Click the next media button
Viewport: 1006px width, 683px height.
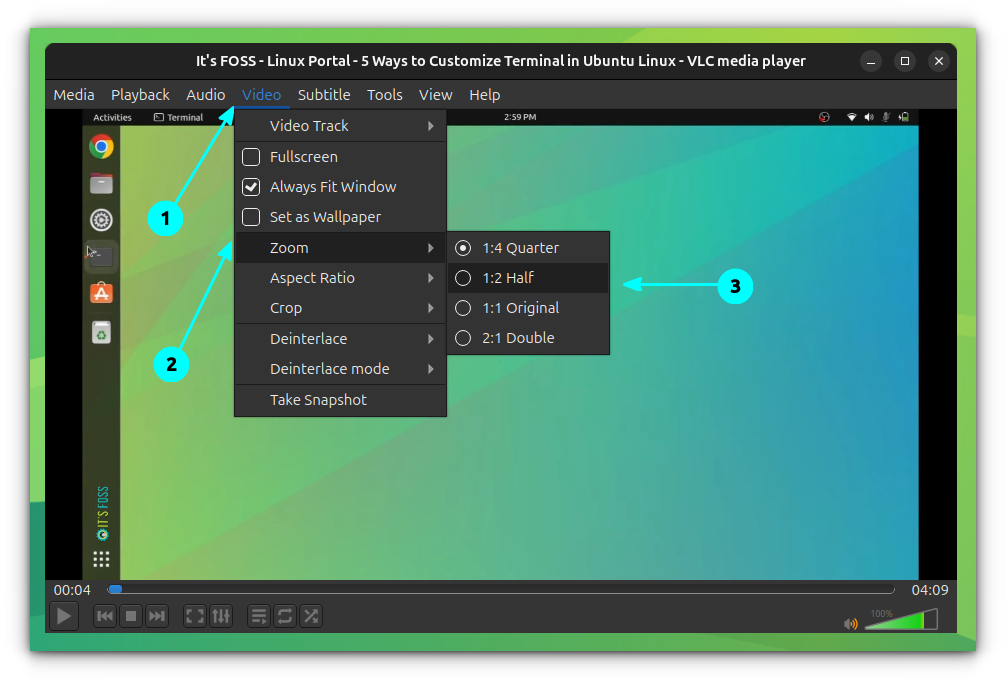[157, 616]
